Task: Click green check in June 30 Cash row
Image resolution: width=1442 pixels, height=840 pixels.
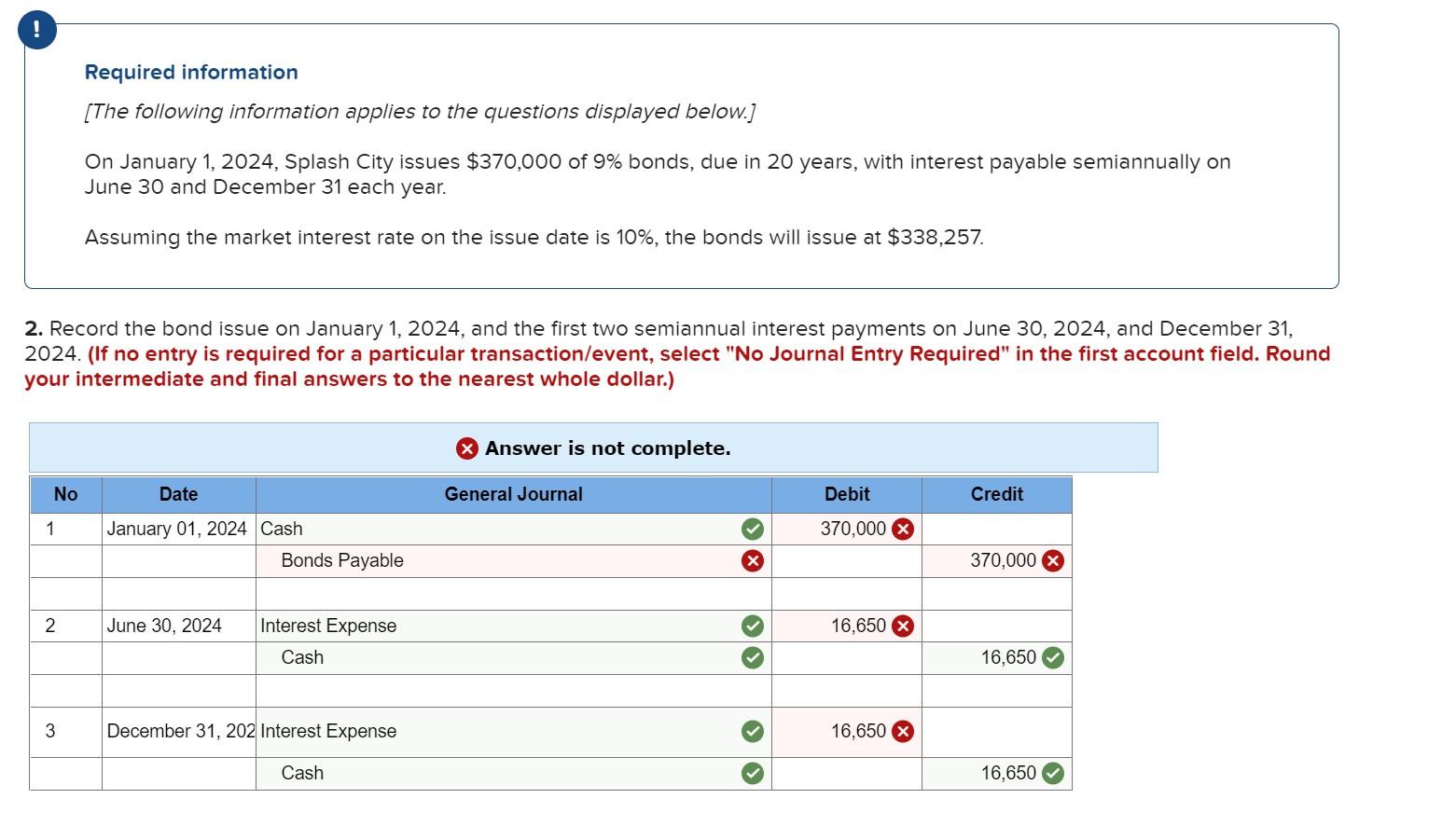Action: tap(752, 657)
